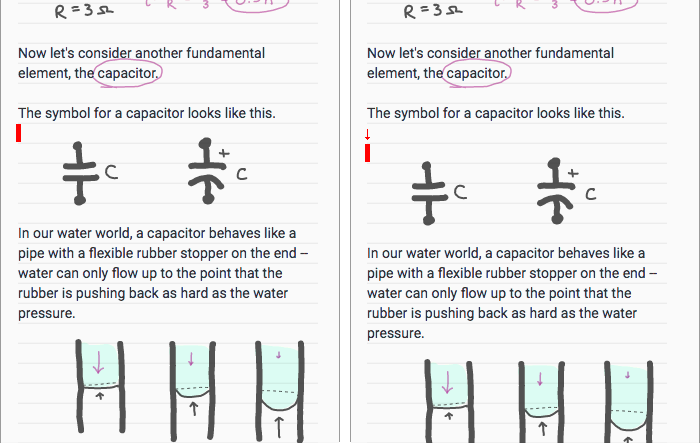Viewport: 700px width, 443px height.
Task: Click right page's middle pipe drawing
Action: [x=542, y=402]
